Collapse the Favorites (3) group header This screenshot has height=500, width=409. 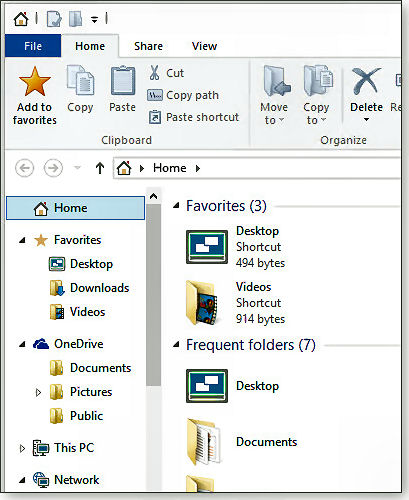pyautogui.click(x=176, y=206)
